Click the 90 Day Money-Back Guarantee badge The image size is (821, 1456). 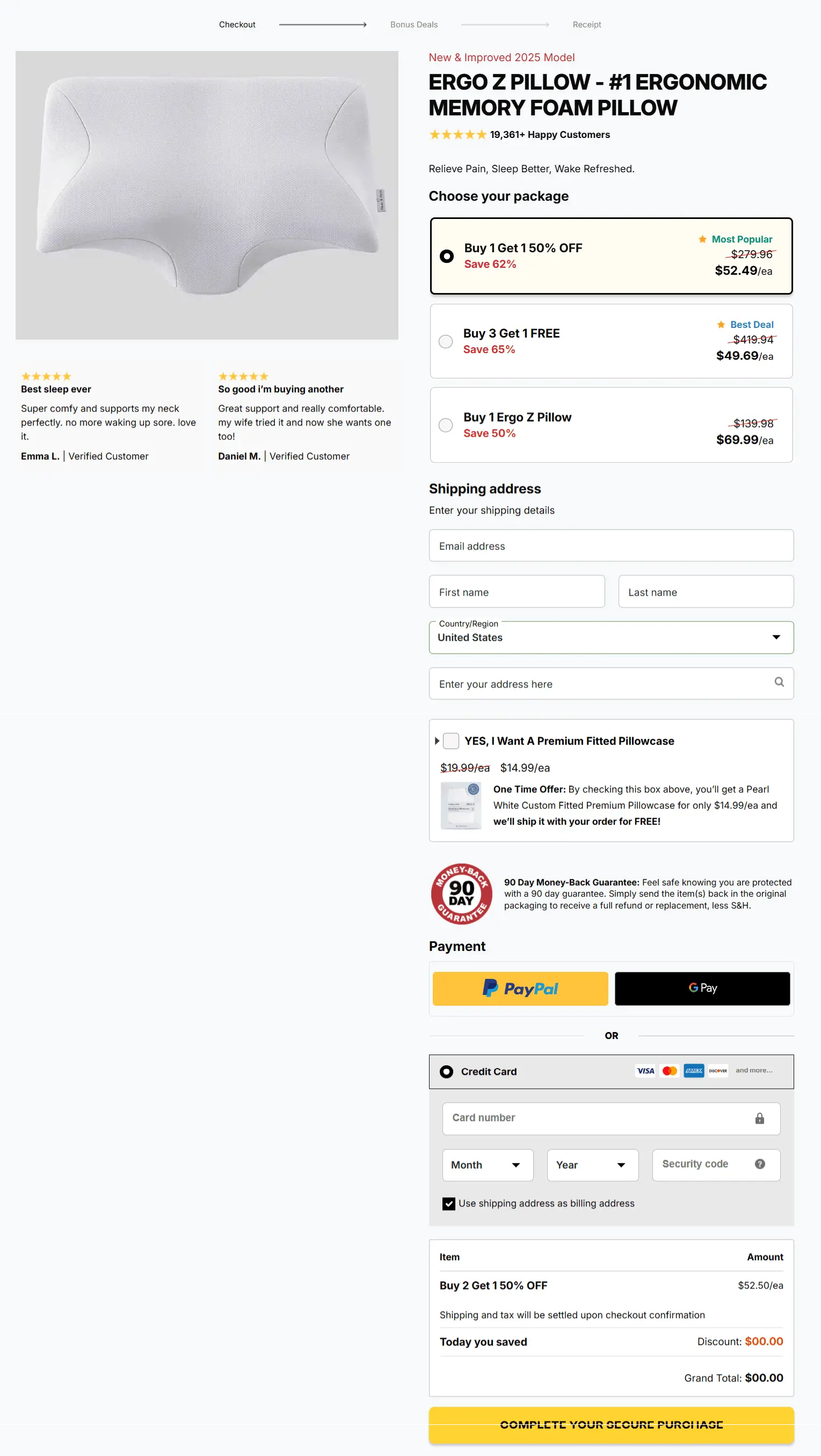(461, 894)
